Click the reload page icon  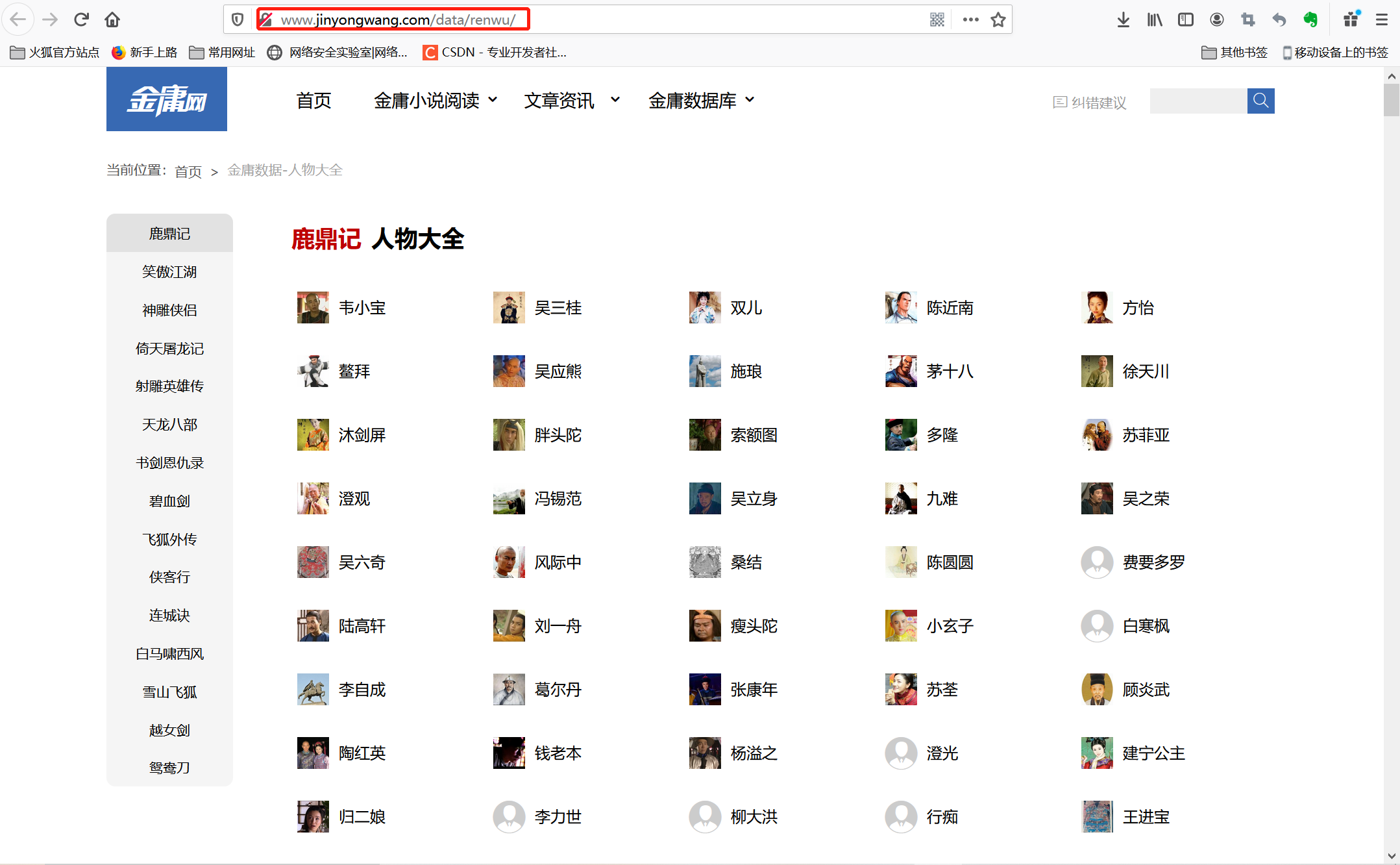click(81, 19)
